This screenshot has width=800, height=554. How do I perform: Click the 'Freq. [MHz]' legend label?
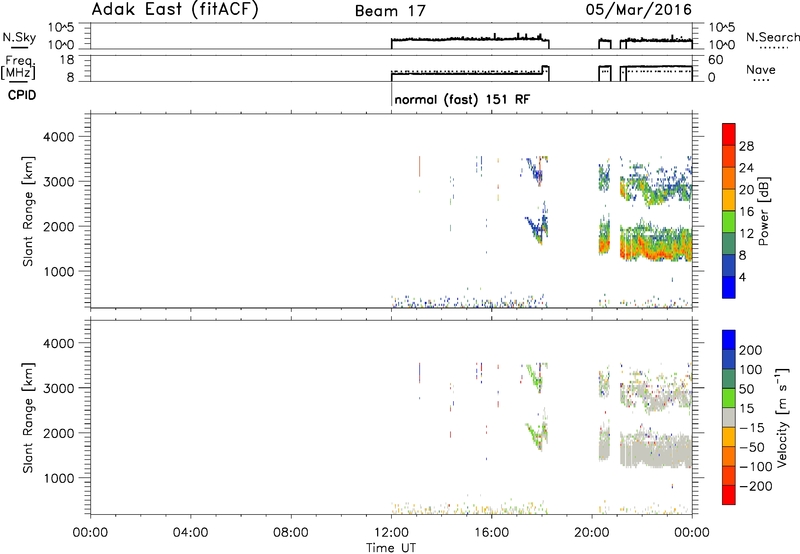point(18,67)
